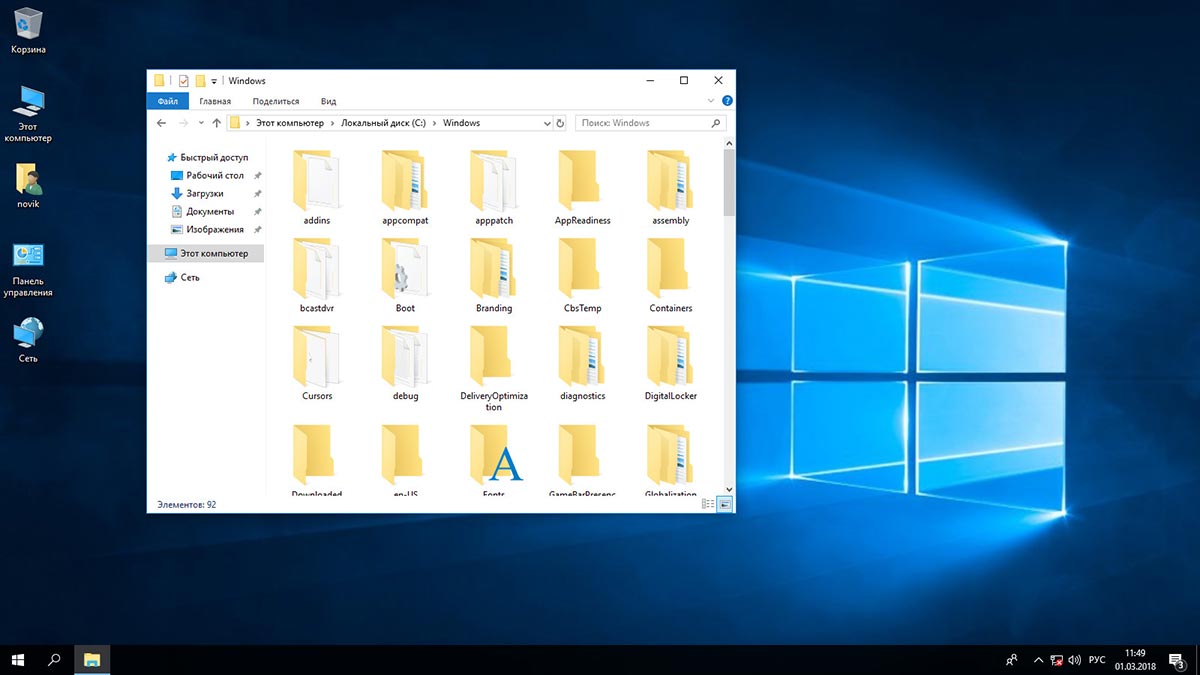Switch to the Вид ribbon tab

click(328, 101)
